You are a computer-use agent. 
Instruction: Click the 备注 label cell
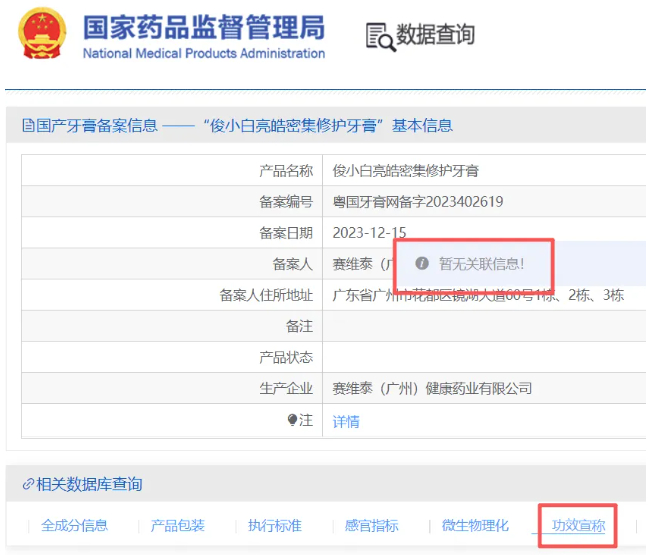coord(172,326)
